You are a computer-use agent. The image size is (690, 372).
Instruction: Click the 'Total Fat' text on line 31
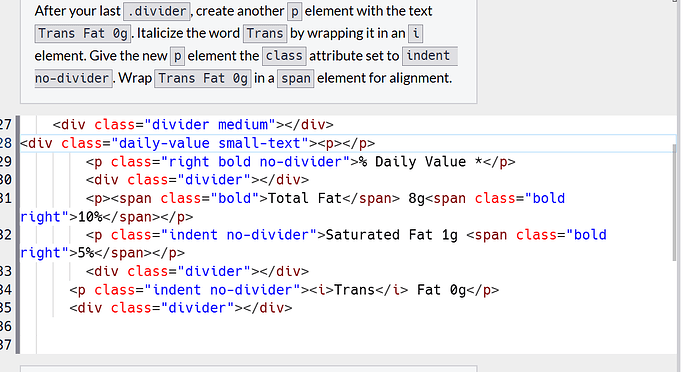305,198
